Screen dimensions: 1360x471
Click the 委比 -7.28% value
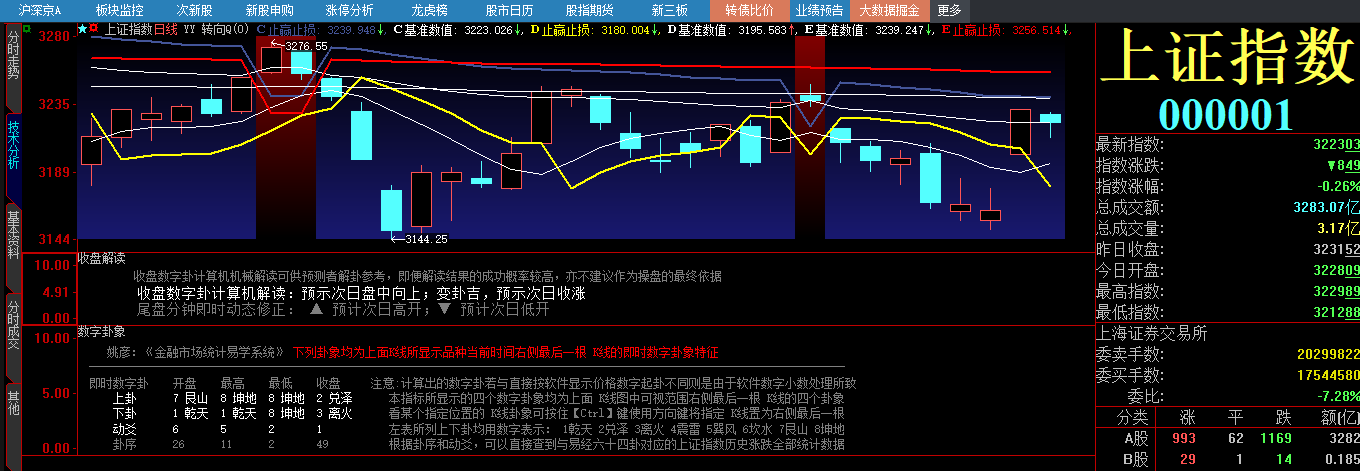click(1337, 396)
